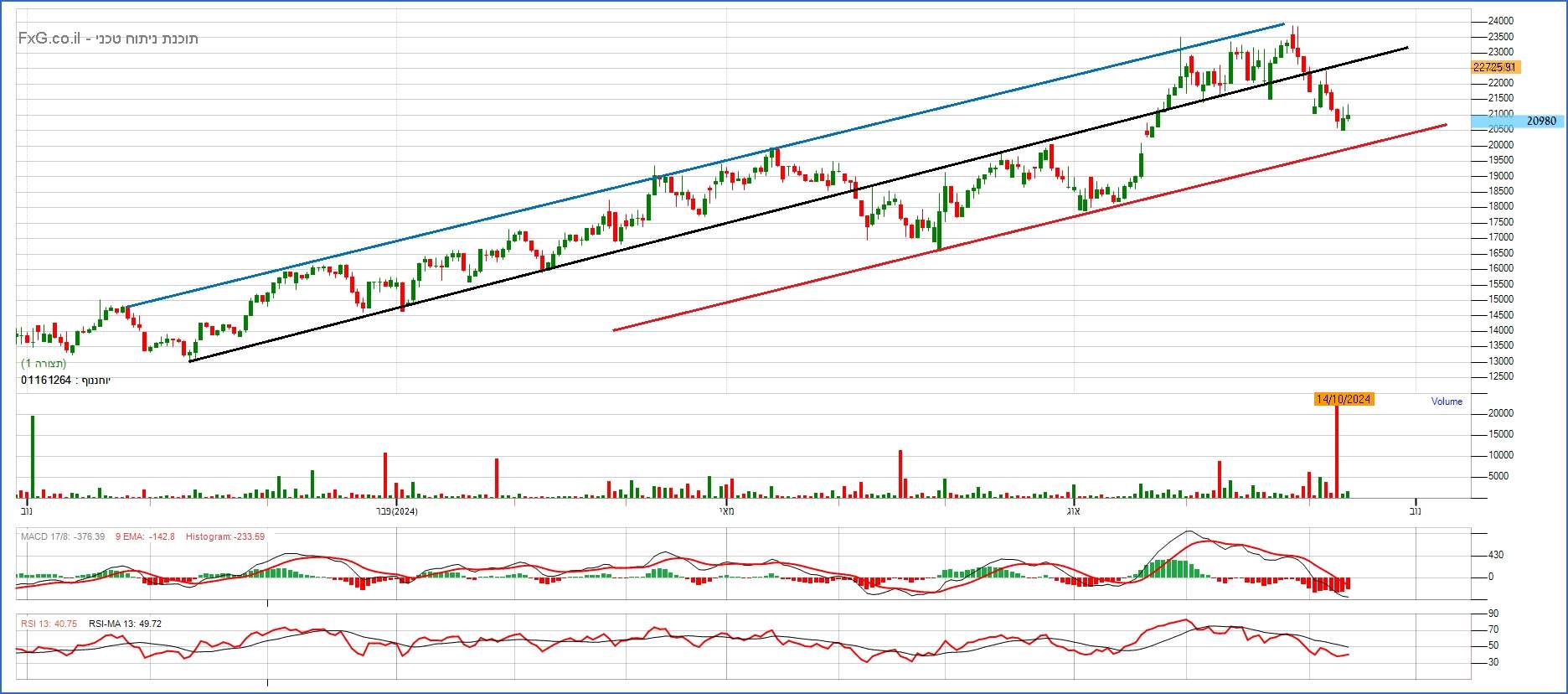Click the 24000 price axis label
The width and height of the screenshot is (1568, 694).
pyautogui.click(x=1500, y=21)
